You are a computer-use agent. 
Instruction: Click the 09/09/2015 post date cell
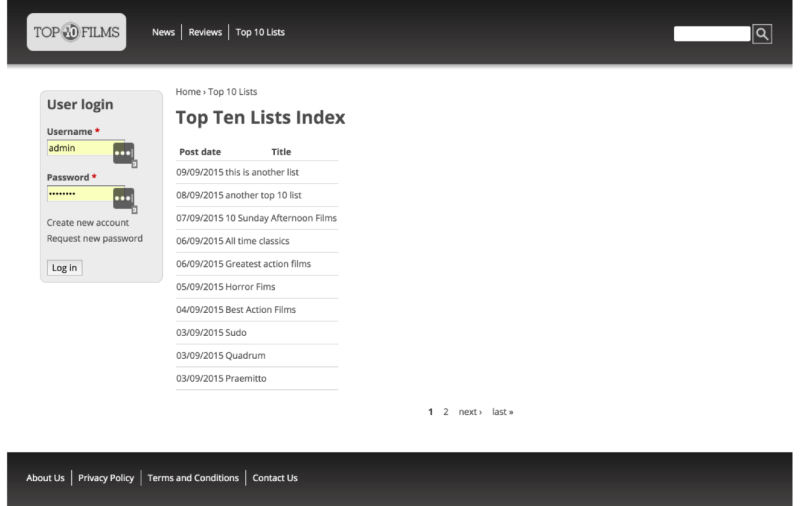[x=200, y=172]
